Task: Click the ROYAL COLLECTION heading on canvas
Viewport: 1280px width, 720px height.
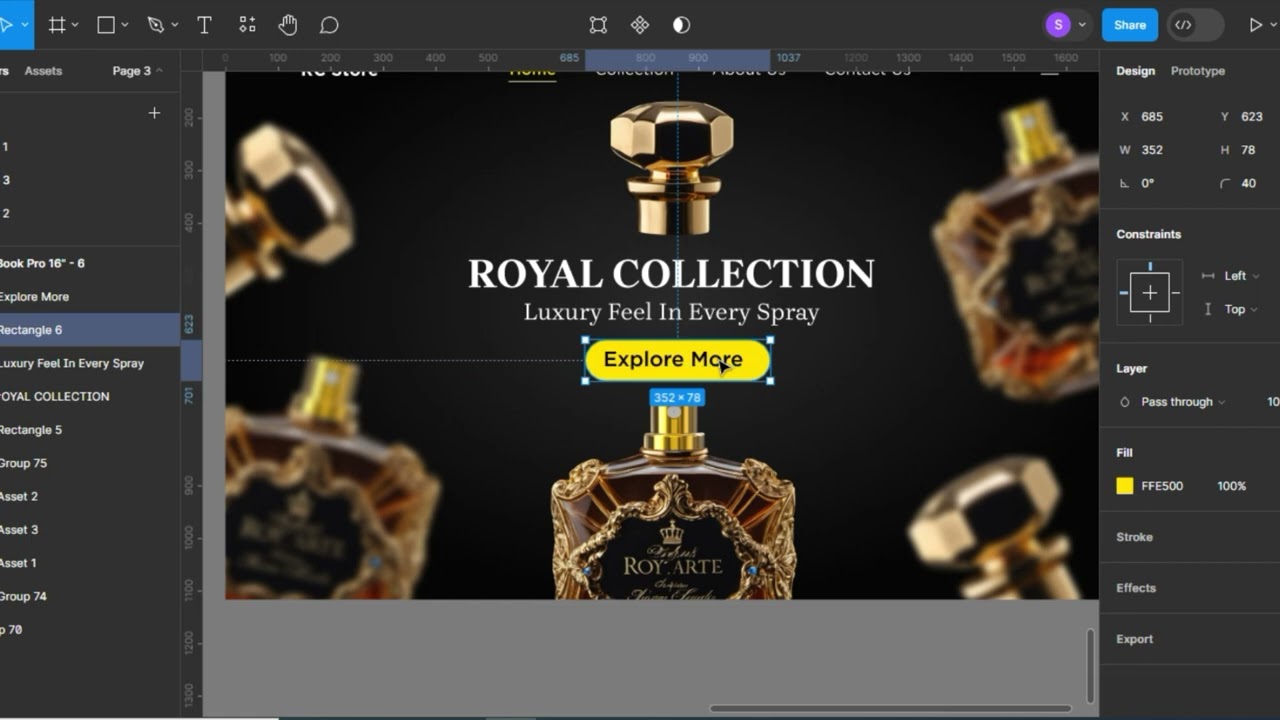Action: click(671, 274)
